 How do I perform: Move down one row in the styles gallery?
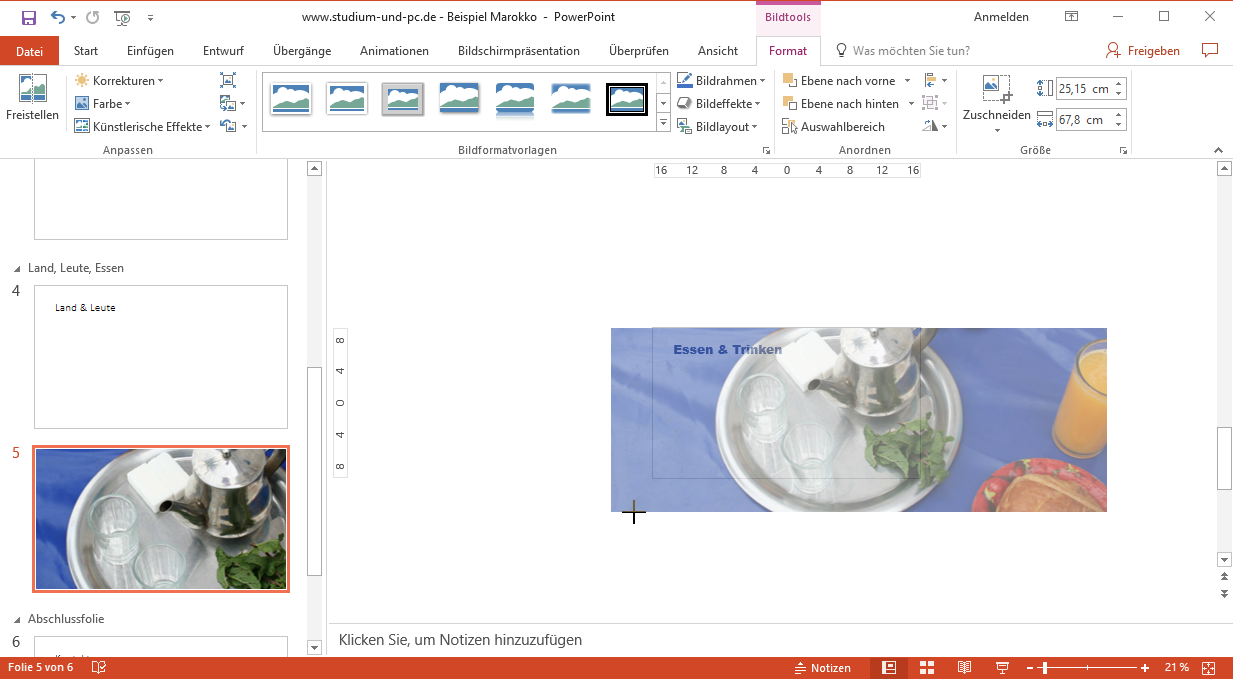[x=663, y=104]
